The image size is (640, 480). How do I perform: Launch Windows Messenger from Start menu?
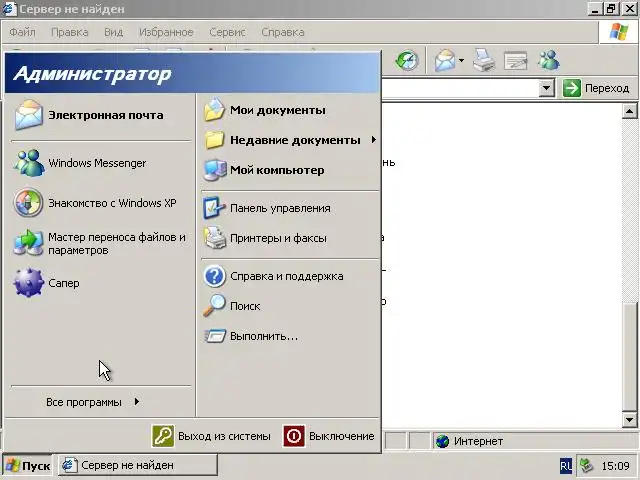(x=100, y=163)
